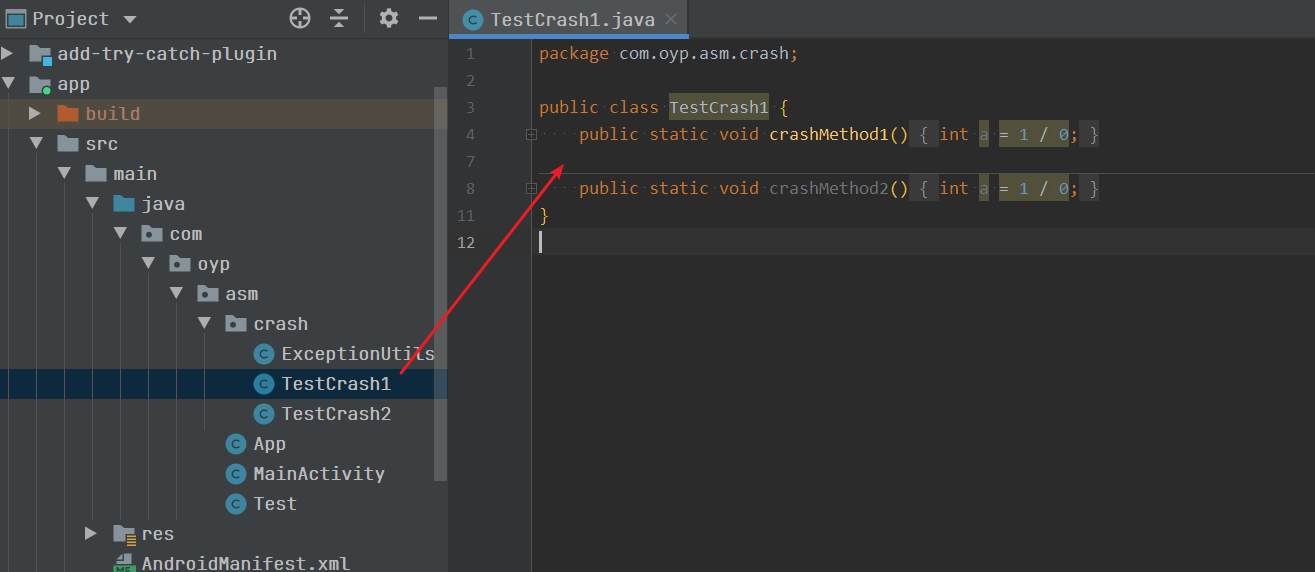Open the App class file
This screenshot has height=572, width=1315.
pos(269,444)
